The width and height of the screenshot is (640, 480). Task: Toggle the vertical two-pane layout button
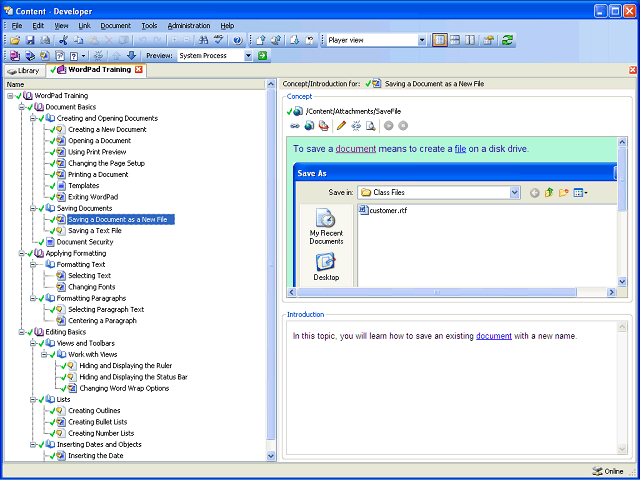pos(470,40)
